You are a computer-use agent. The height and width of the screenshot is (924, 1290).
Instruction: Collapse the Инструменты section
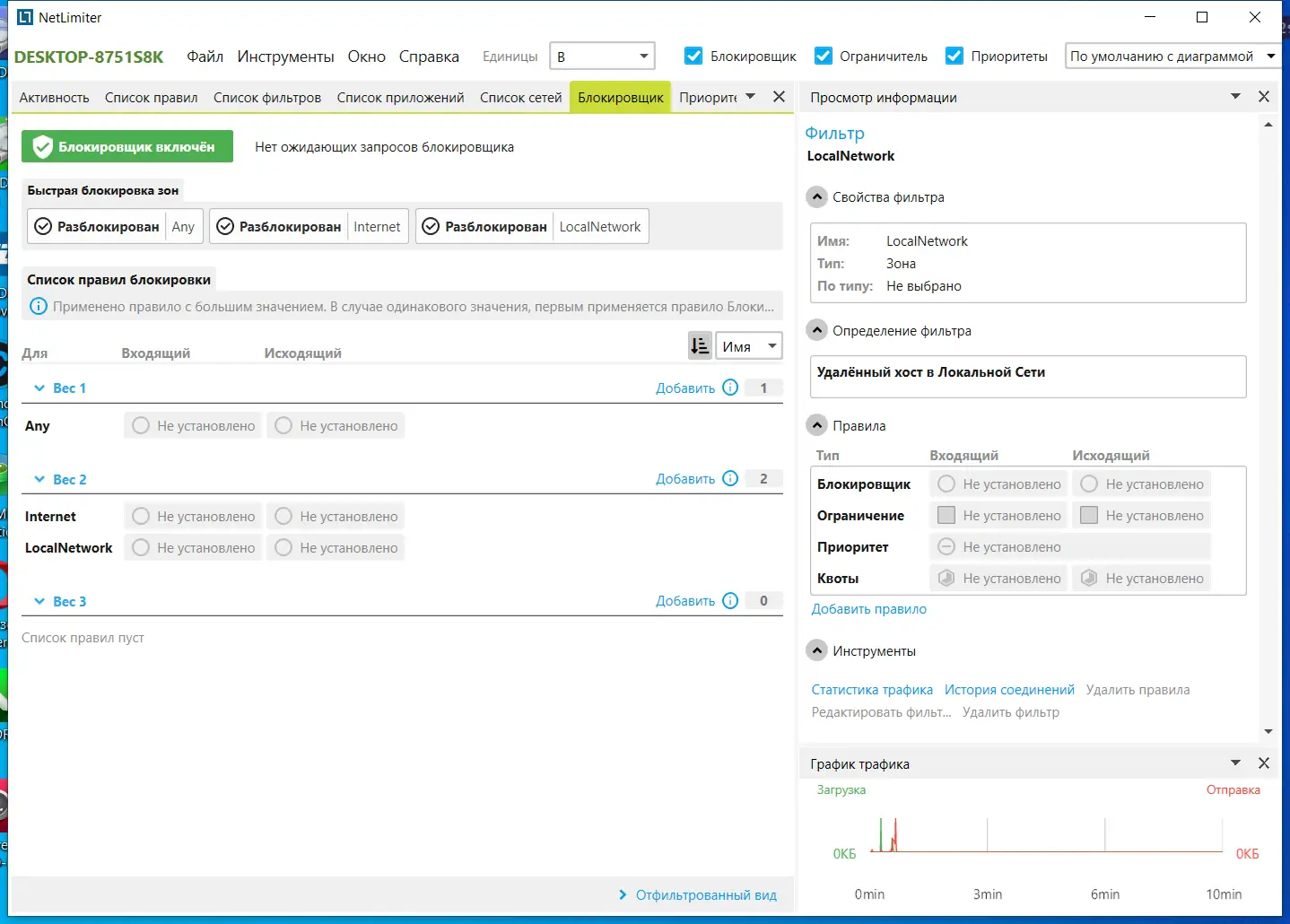click(x=816, y=650)
